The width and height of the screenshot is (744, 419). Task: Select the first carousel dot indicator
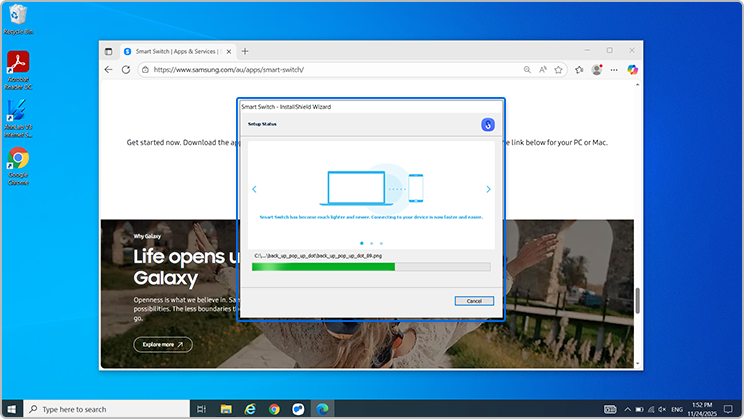361,243
